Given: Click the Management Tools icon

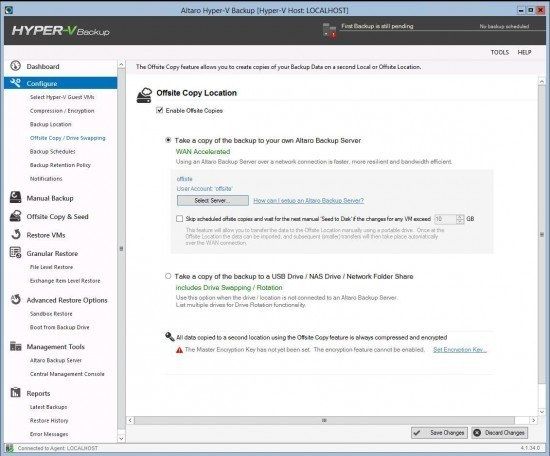Looking at the screenshot, I should [15, 346].
